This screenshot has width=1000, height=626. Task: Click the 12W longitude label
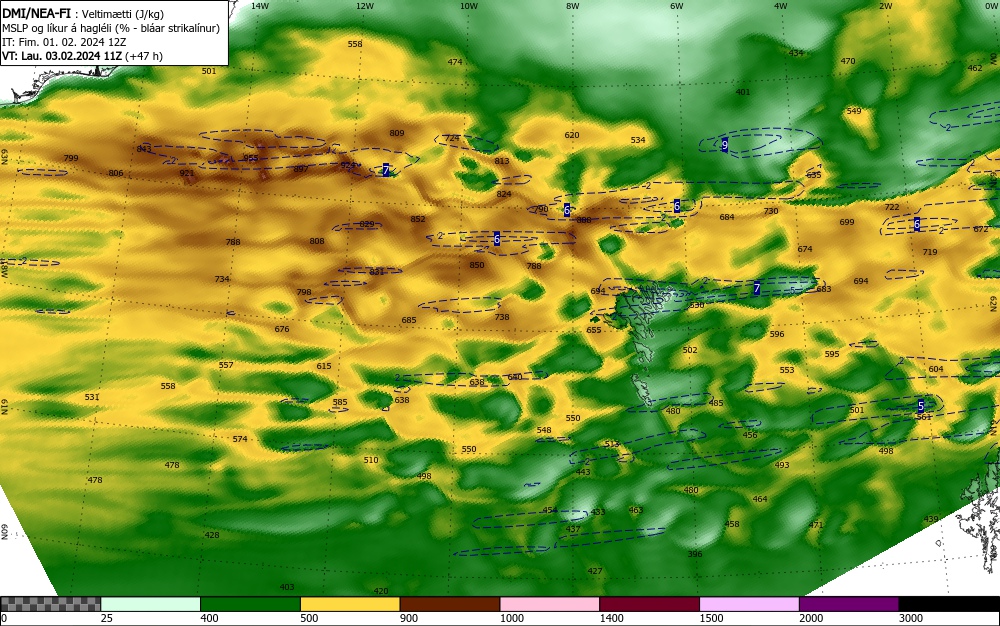tap(364, 6)
